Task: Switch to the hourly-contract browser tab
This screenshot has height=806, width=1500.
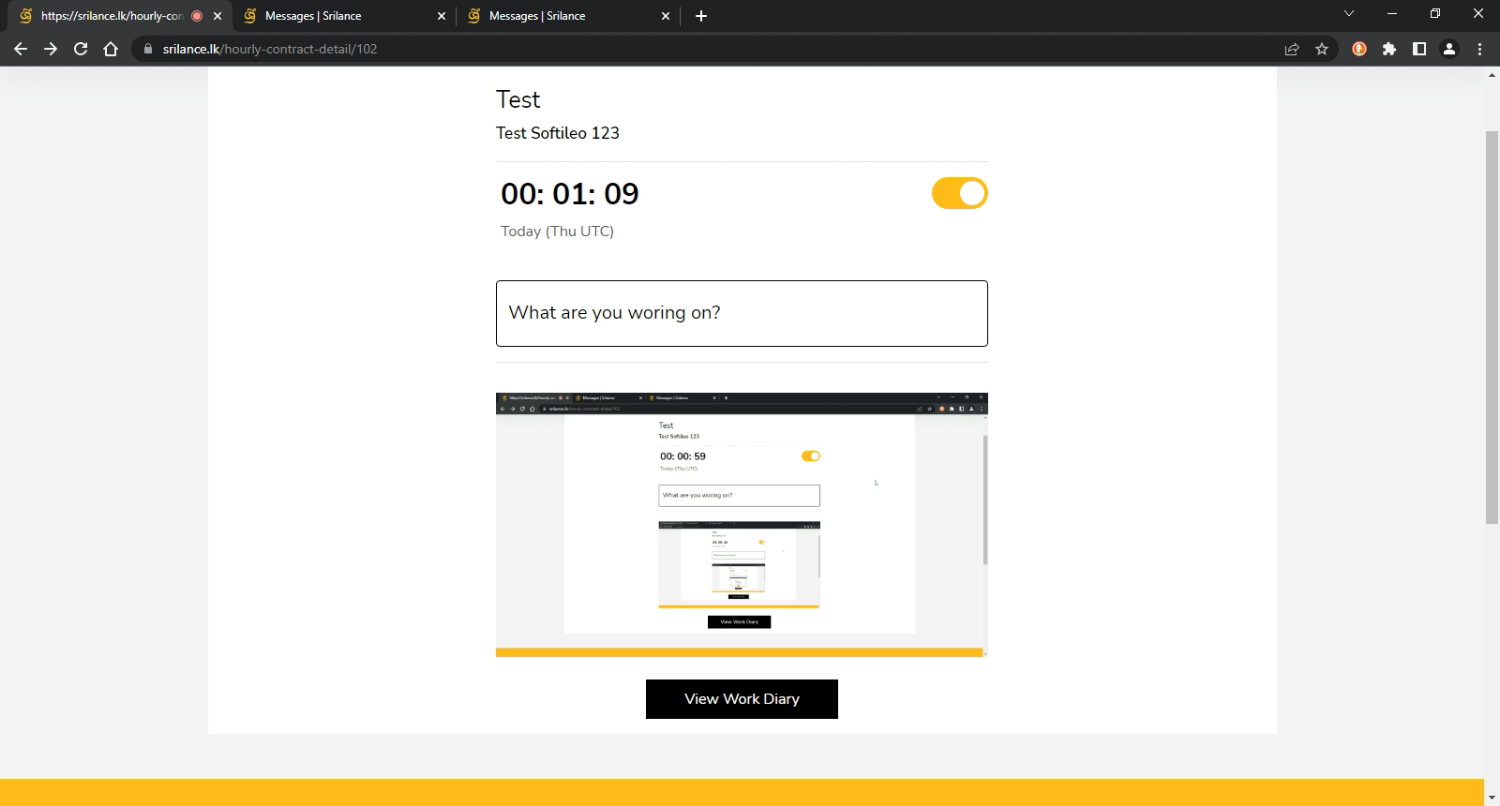Action: 110,16
